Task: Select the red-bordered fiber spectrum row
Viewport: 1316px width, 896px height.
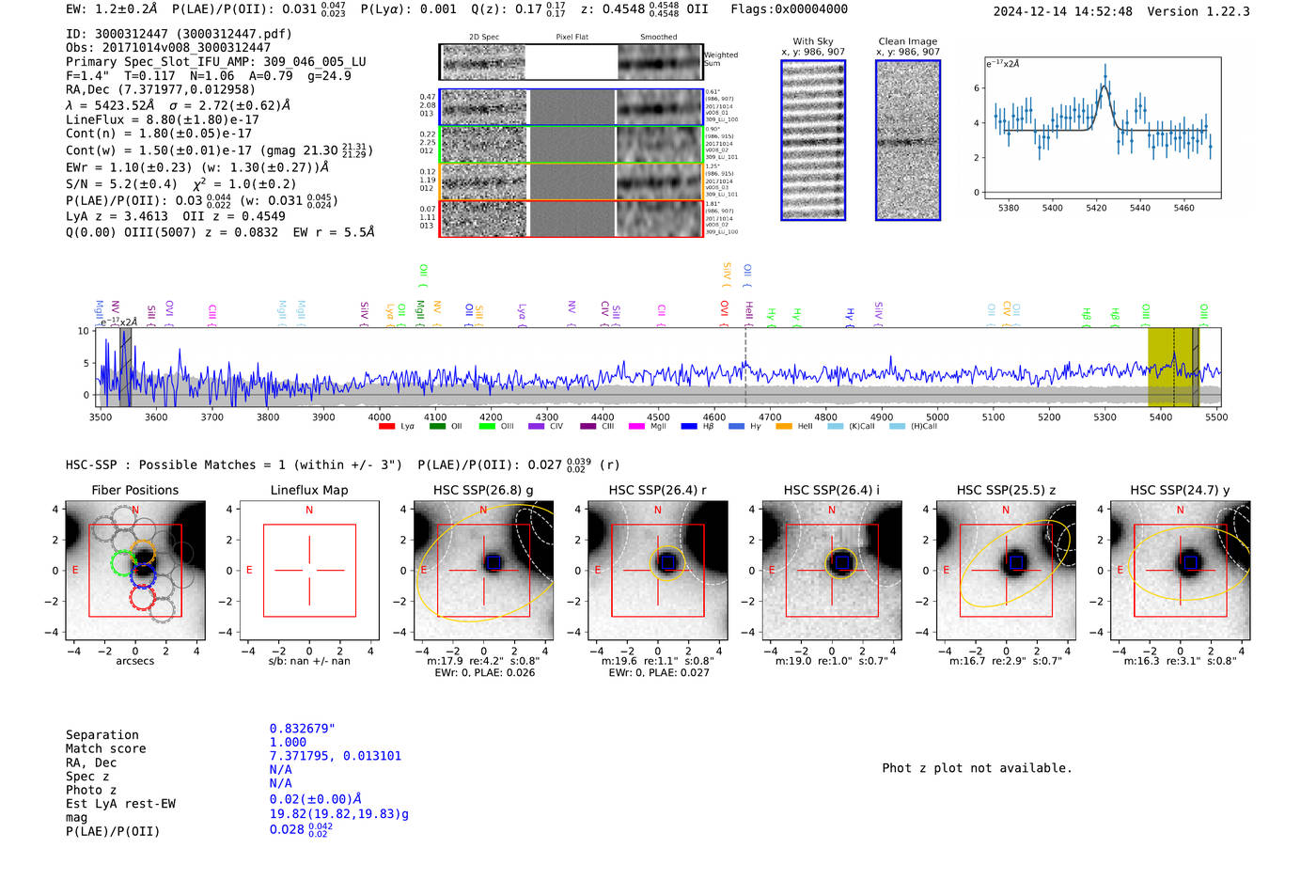Action: [x=572, y=218]
